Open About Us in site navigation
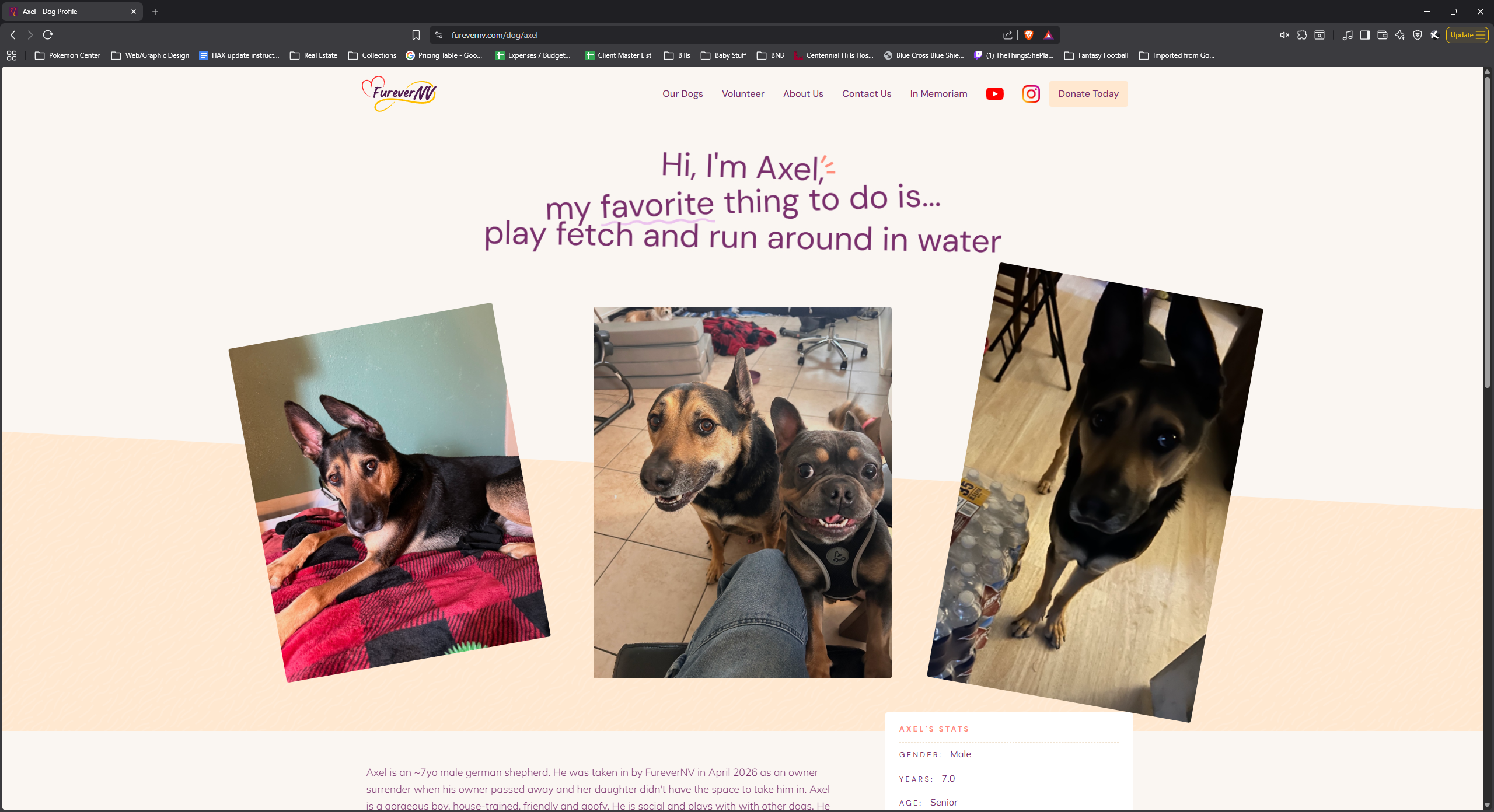 pyautogui.click(x=802, y=94)
